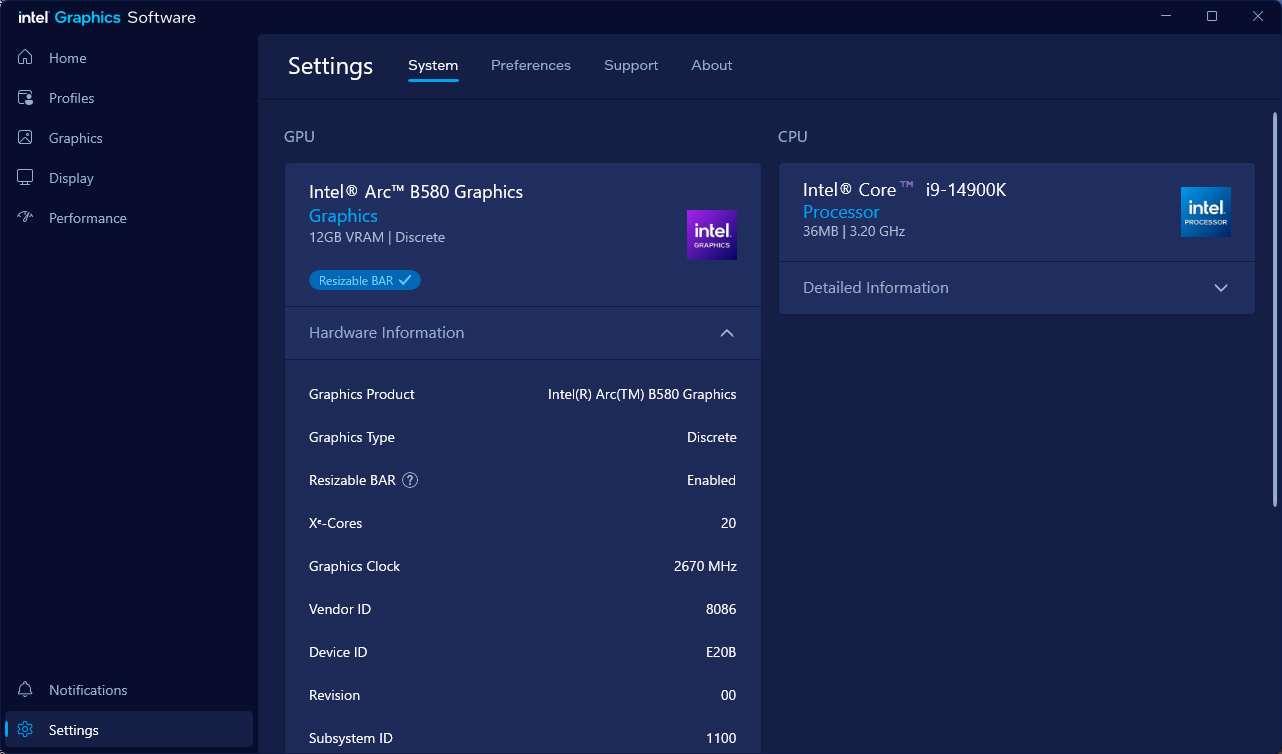Click the Graphics Product row label
Viewport: 1282px width, 754px height.
[362, 394]
